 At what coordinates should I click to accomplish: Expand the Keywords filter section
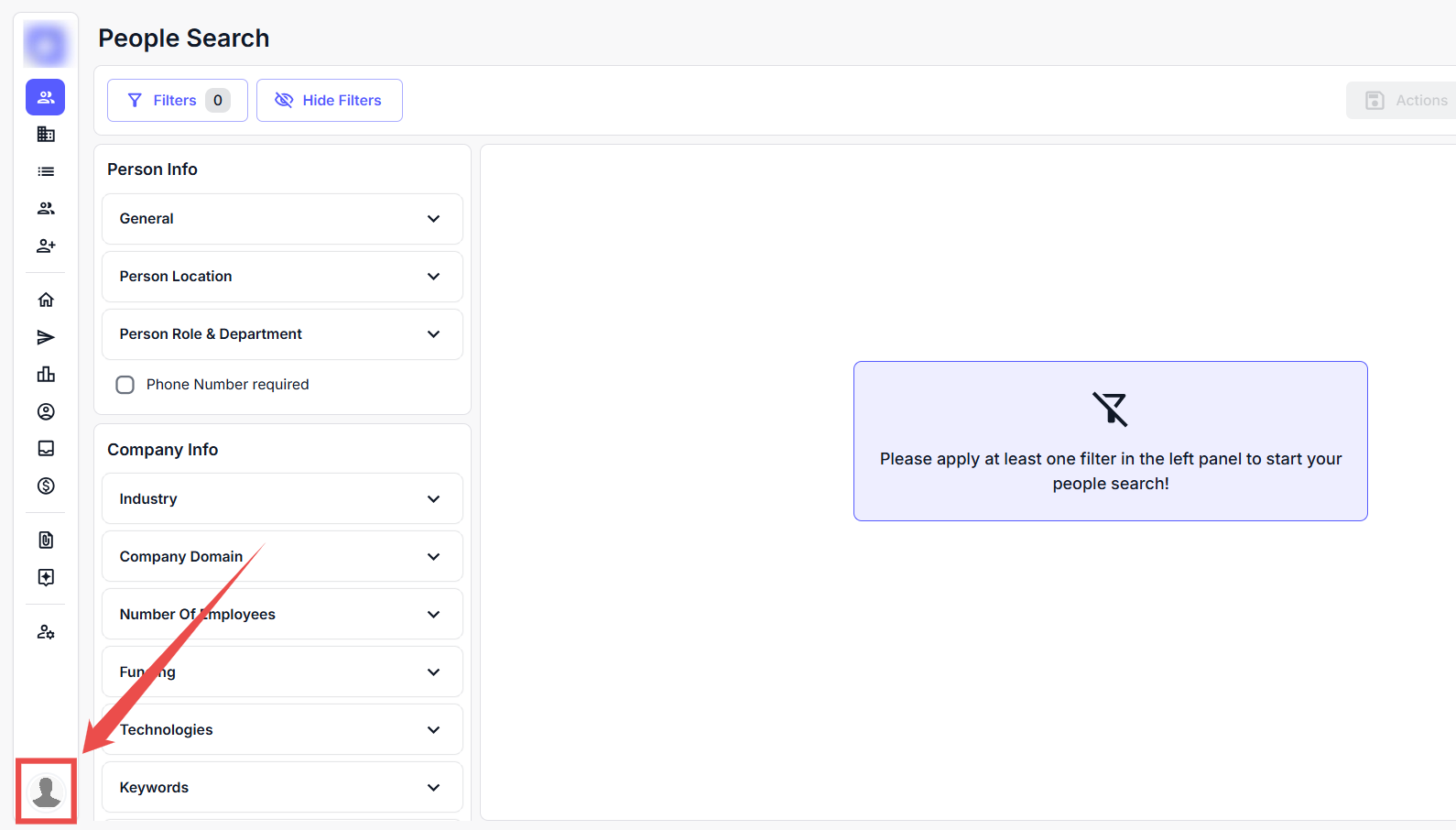pos(282,788)
